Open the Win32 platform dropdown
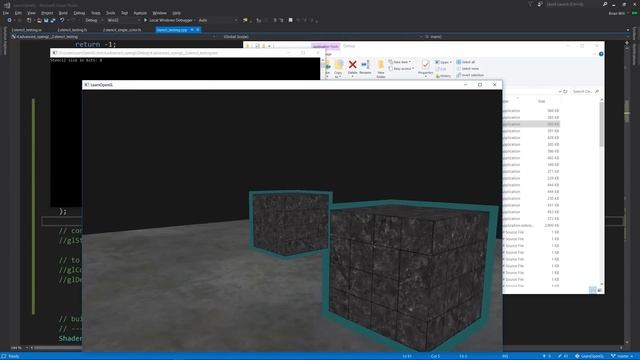 123,20
